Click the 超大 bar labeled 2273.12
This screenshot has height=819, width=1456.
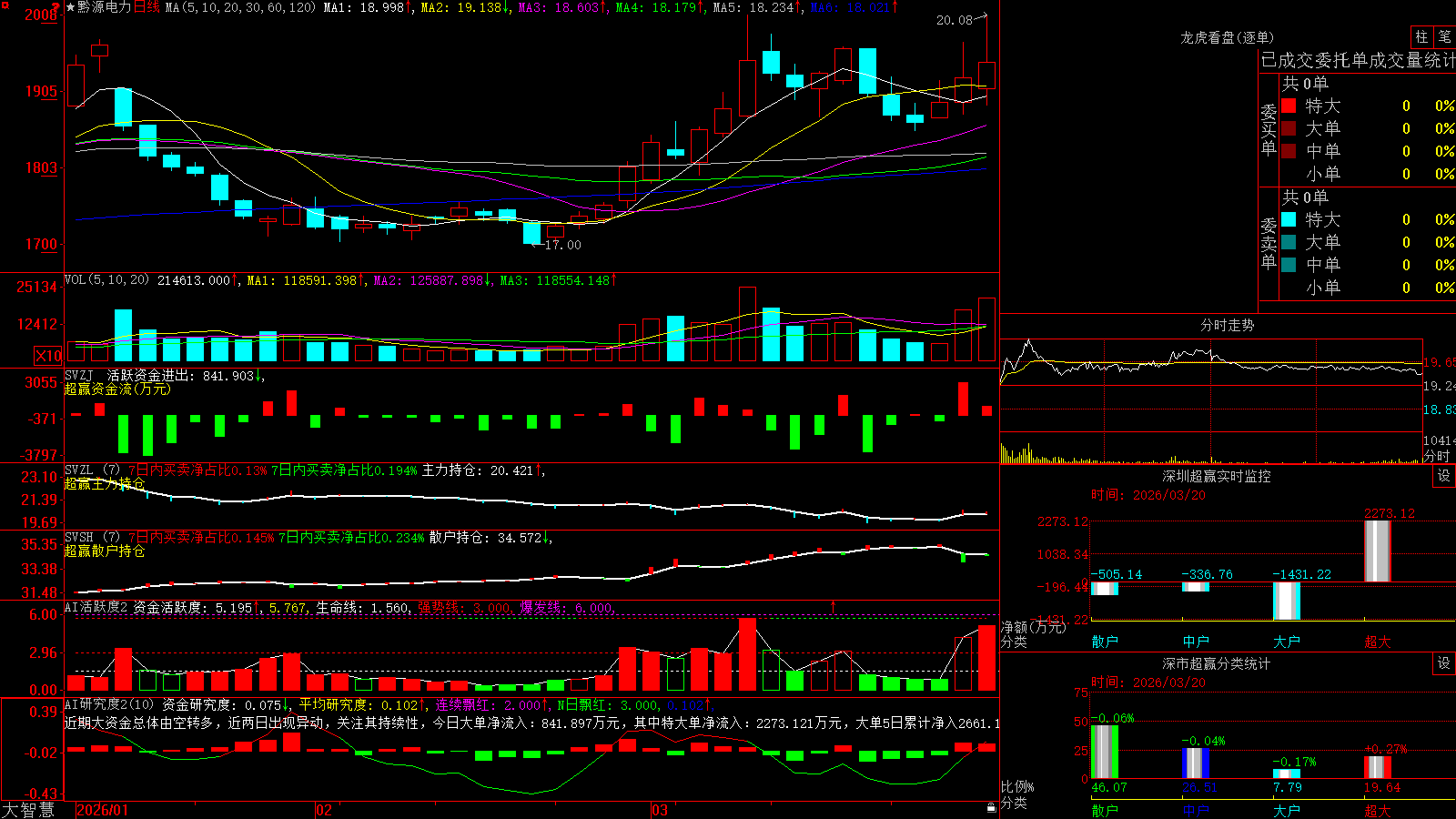(1378, 551)
